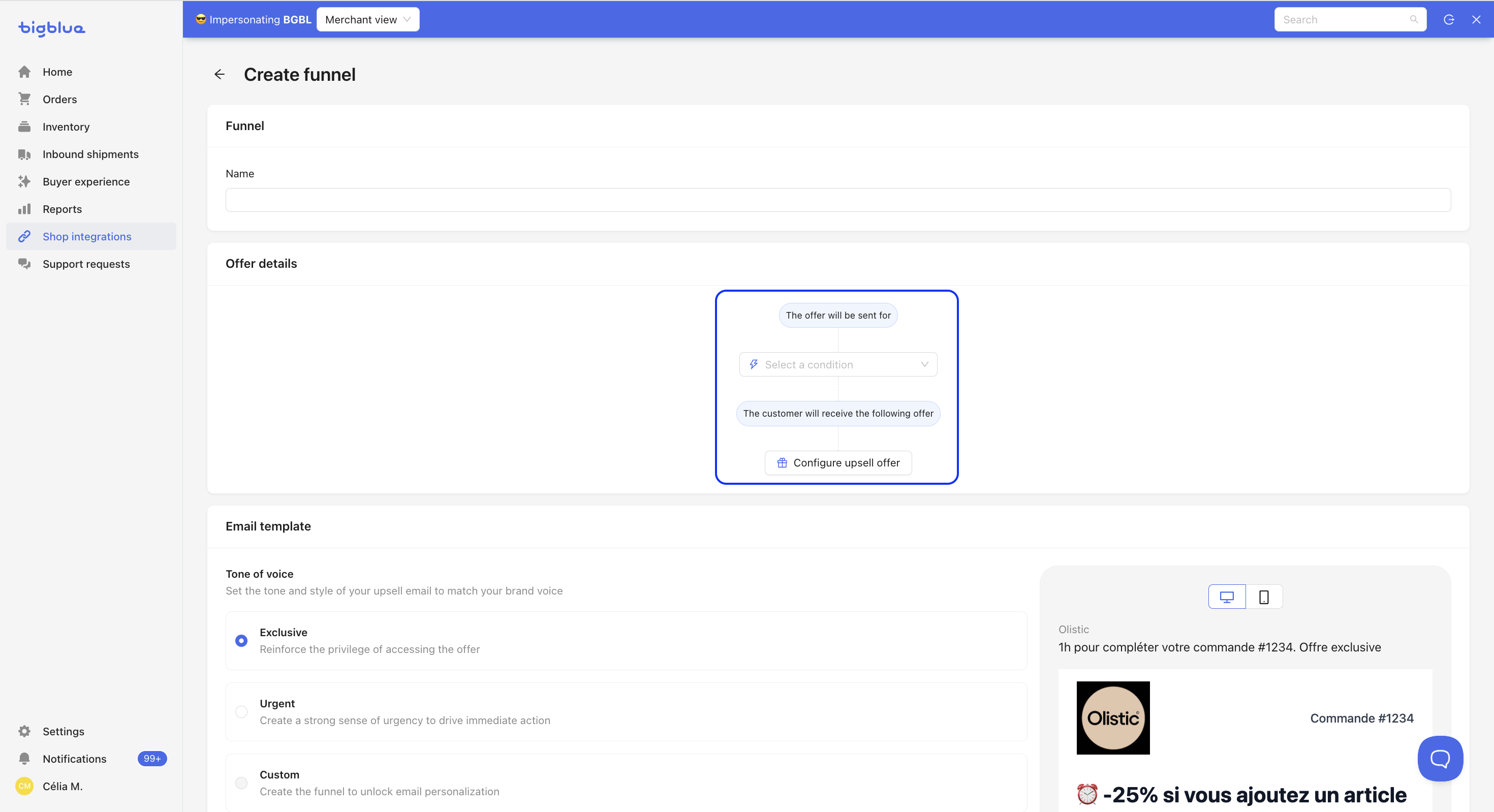Click the email subject line preview
The height and width of the screenshot is (812, 1494).
tap(1220, 647)
